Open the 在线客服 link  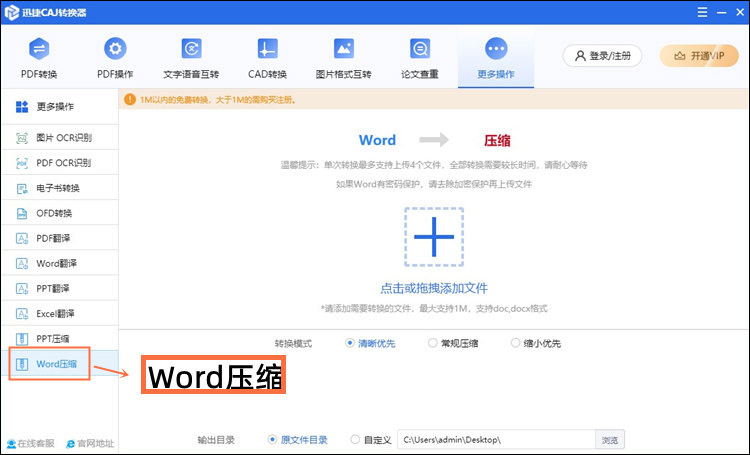[x=30, y=443]
